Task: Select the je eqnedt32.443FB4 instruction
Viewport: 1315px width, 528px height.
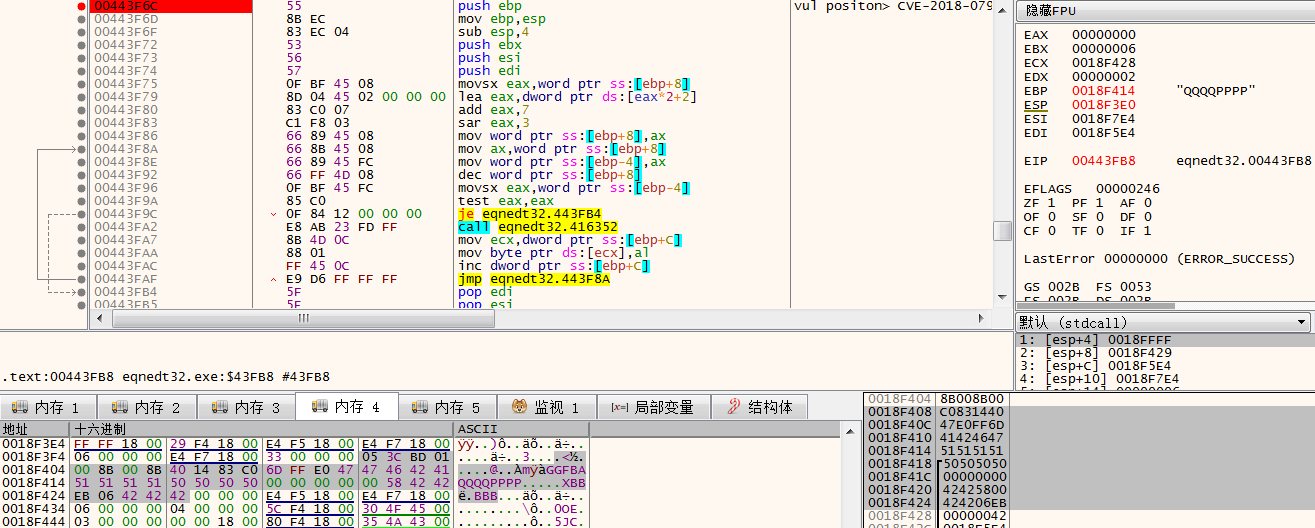Action: tap(529, 214)
